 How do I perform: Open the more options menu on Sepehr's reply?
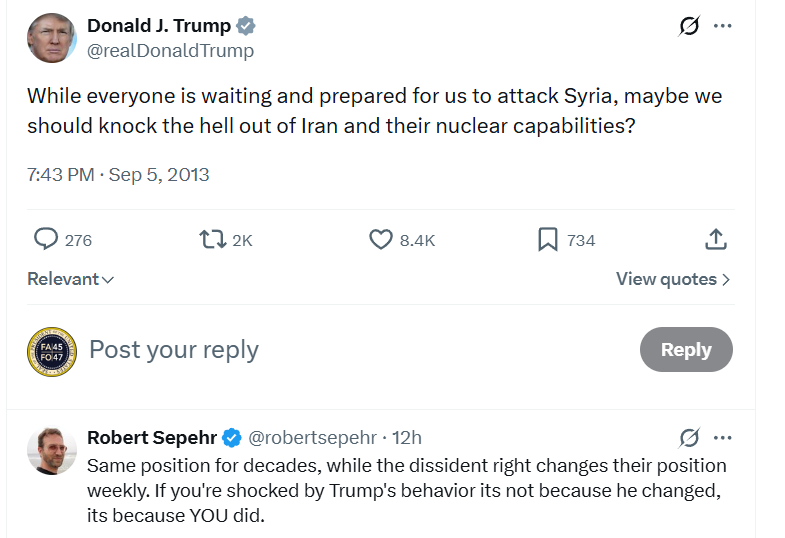click(722, 437)
